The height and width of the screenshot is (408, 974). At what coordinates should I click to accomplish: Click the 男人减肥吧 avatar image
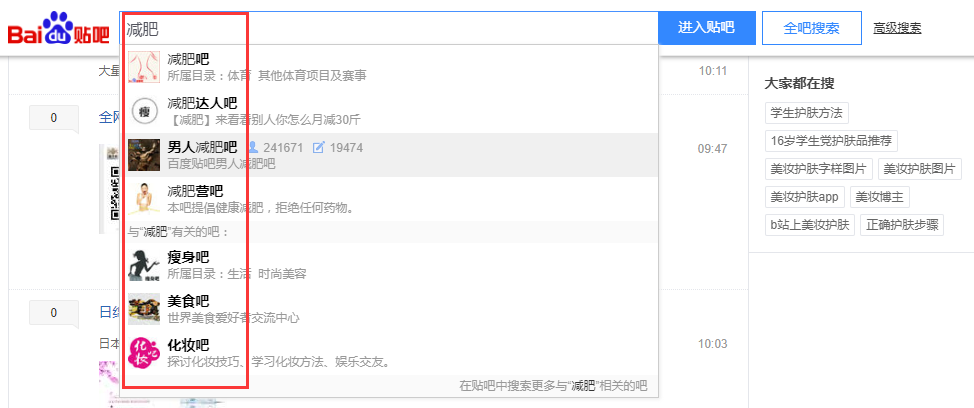click(x=144, y=155)
